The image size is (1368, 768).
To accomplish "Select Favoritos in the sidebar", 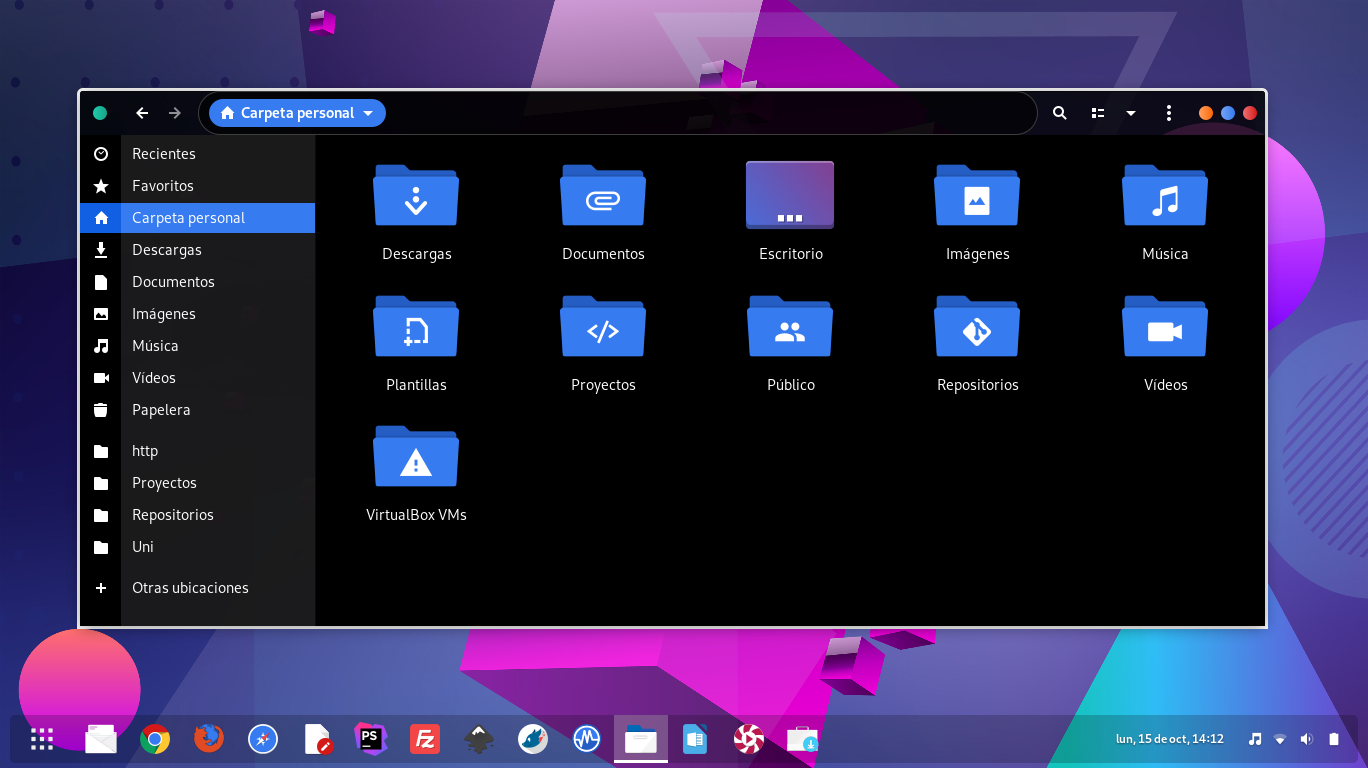I will point(197,186).
